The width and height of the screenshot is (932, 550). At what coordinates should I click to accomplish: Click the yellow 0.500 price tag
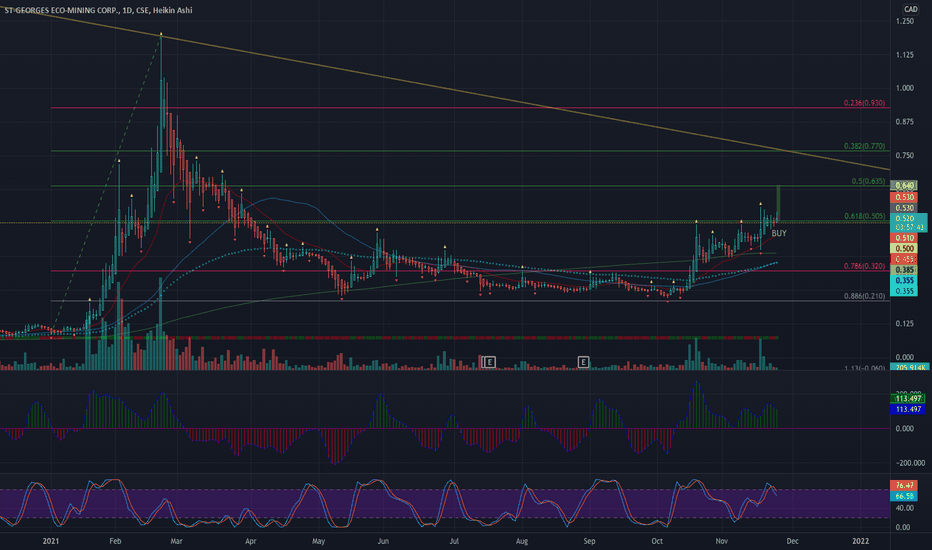coord(905,249)
